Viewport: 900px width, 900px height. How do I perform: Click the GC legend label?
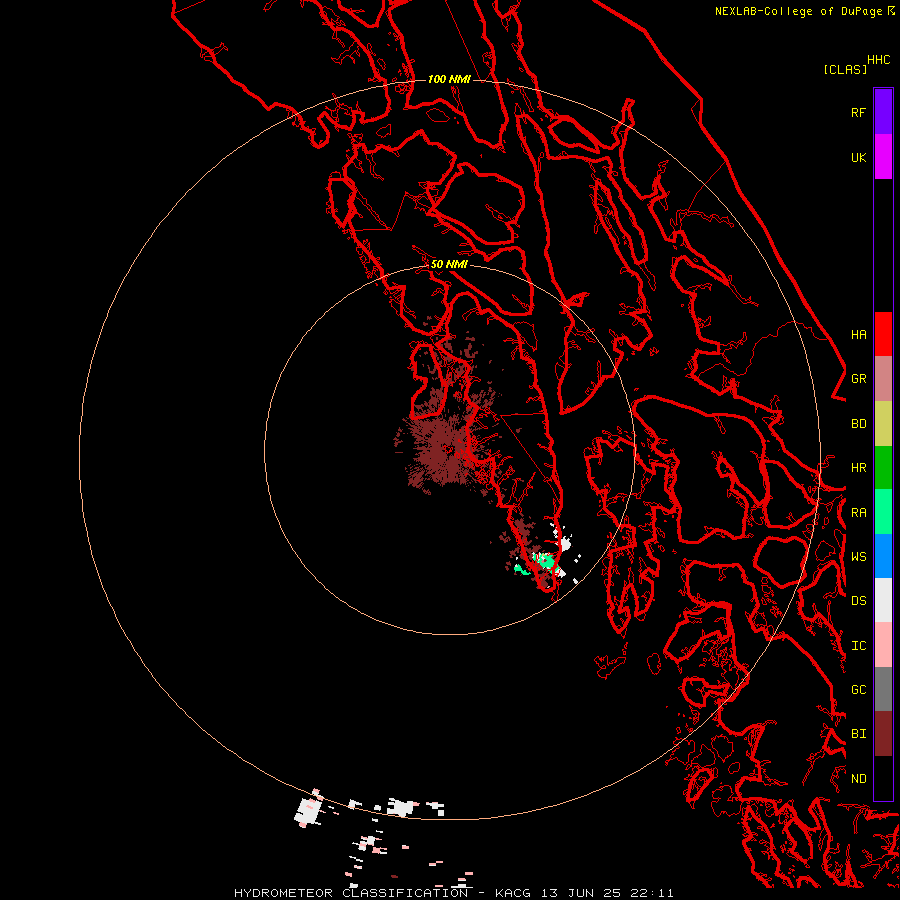(x=858, y=690)
